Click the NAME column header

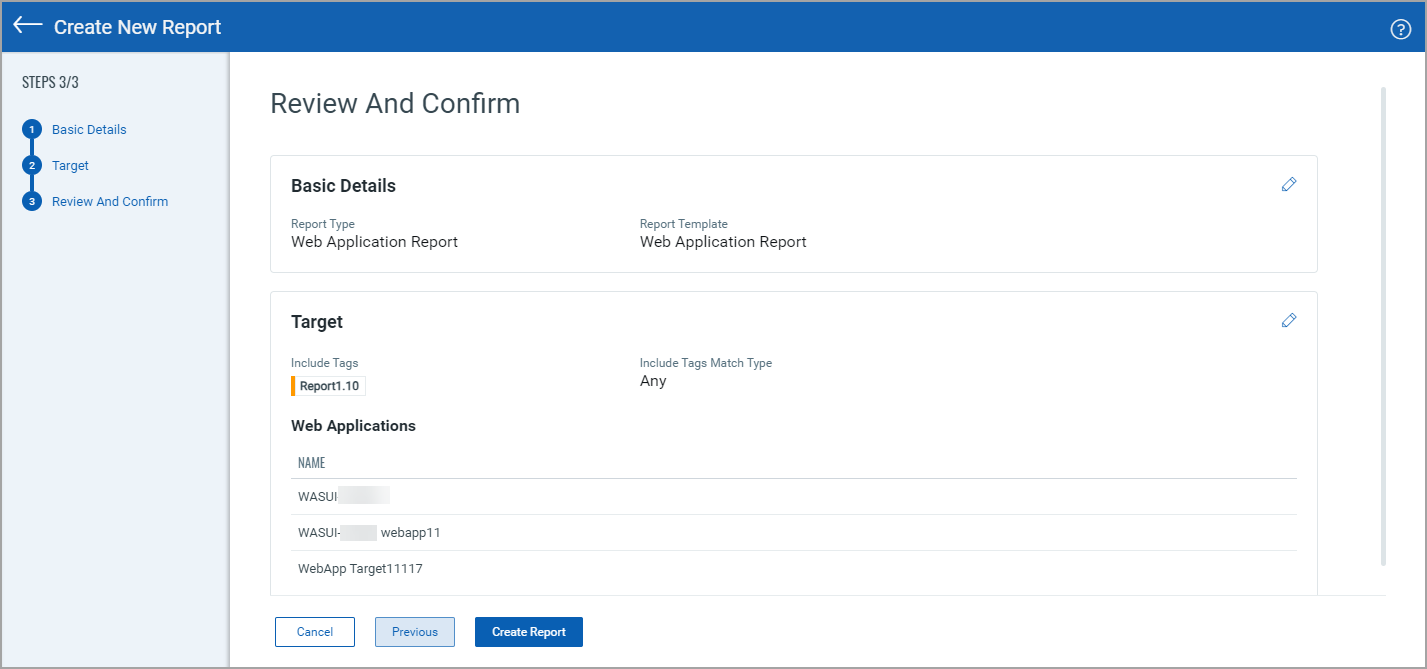pyautogui.click(x=311, y=462)
